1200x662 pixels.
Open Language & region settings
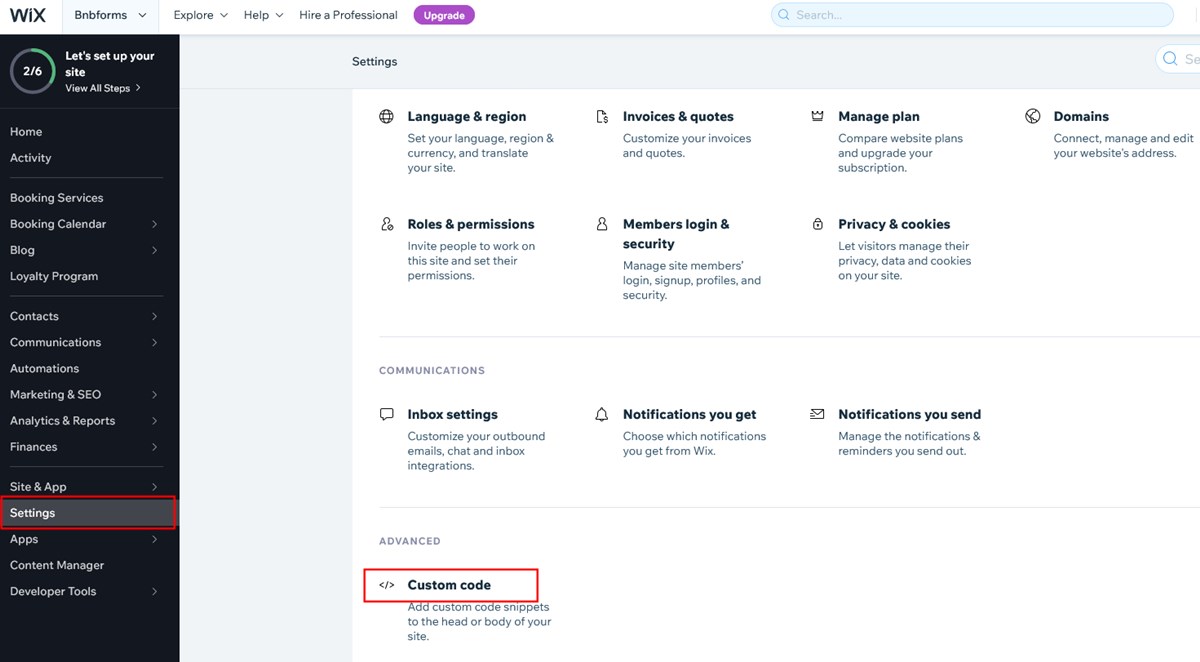466,116
